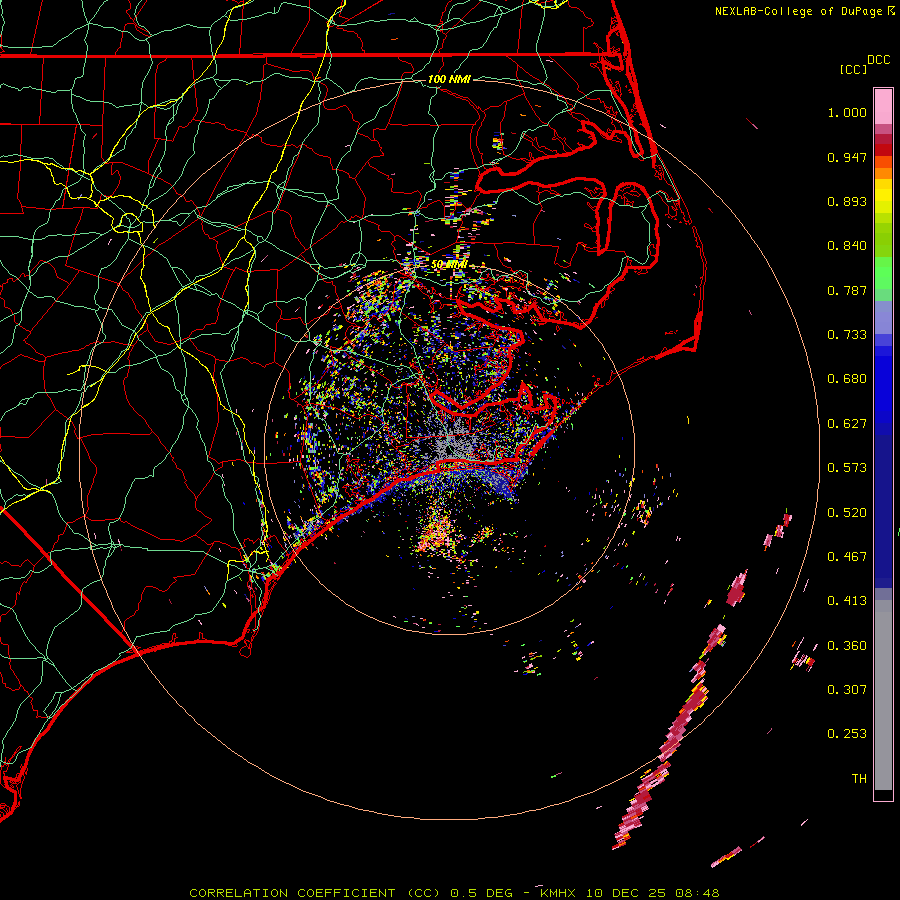Viewport: 900px width, 900px height.
Task: Click the 0.840 scale value
Action: [847, 246]
